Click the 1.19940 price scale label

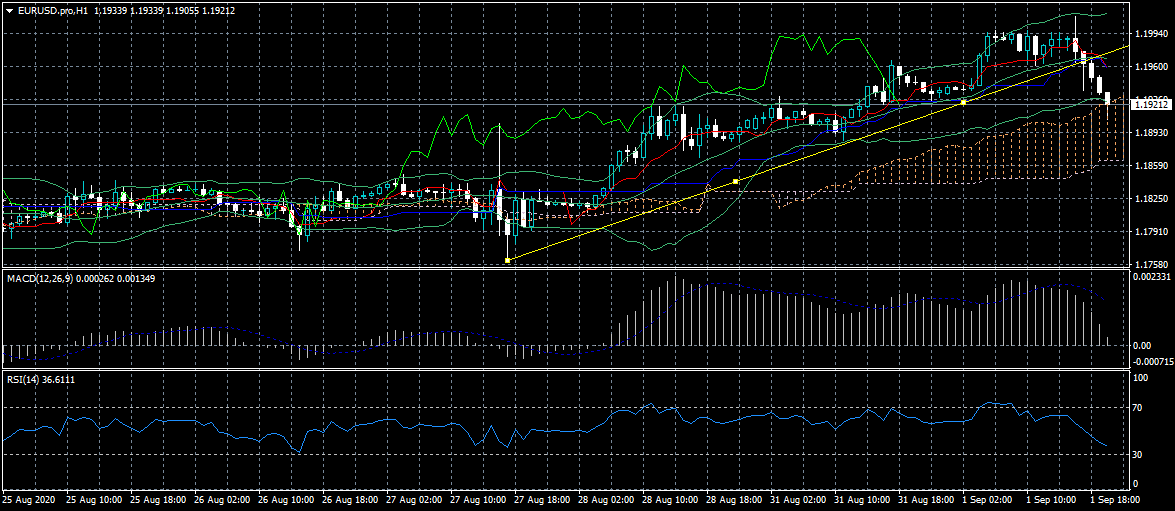click(1150, 34)
